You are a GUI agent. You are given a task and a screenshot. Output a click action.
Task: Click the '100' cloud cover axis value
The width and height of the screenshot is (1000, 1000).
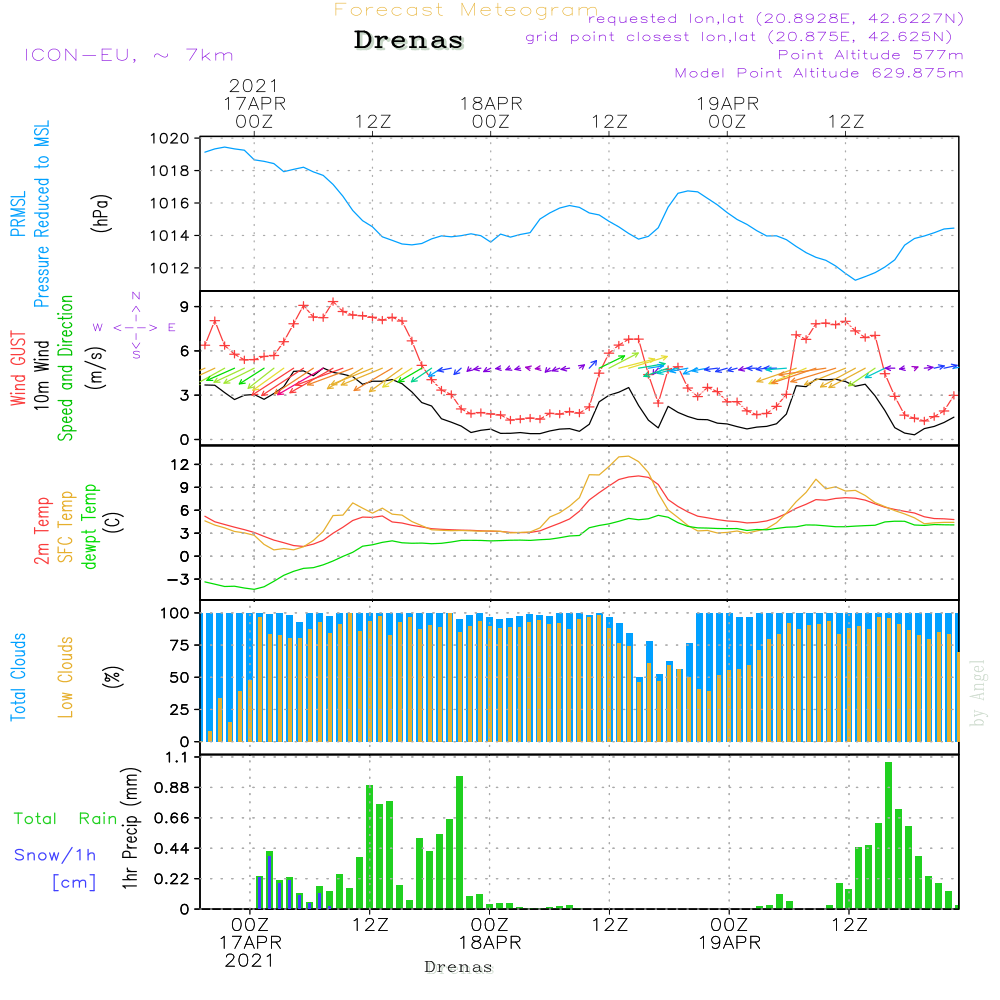tap(174, 613)
